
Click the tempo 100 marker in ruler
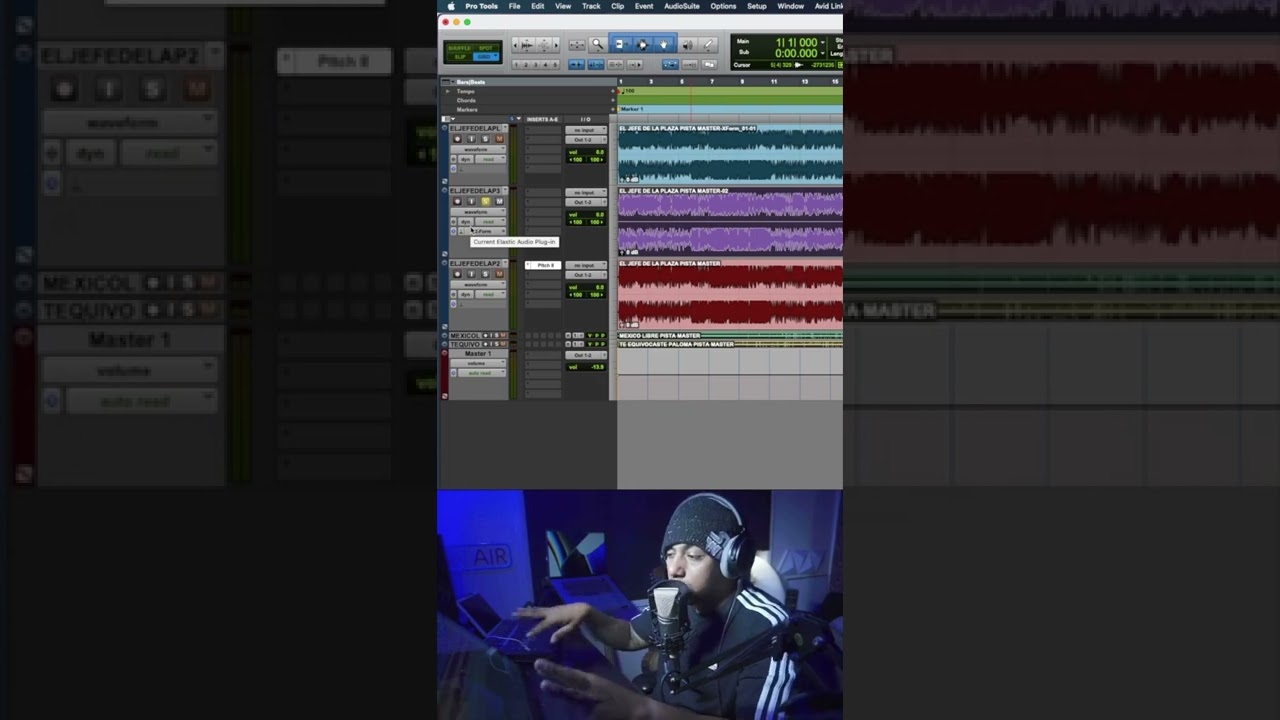[x=626, y=91]
